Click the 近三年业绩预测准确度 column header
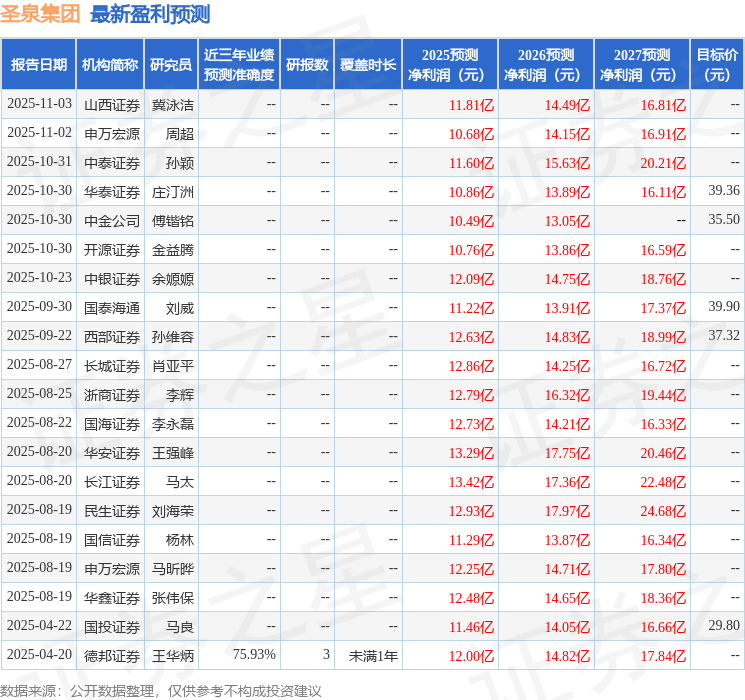This screenshot has height=700, width=745. (x=239, y=65)
